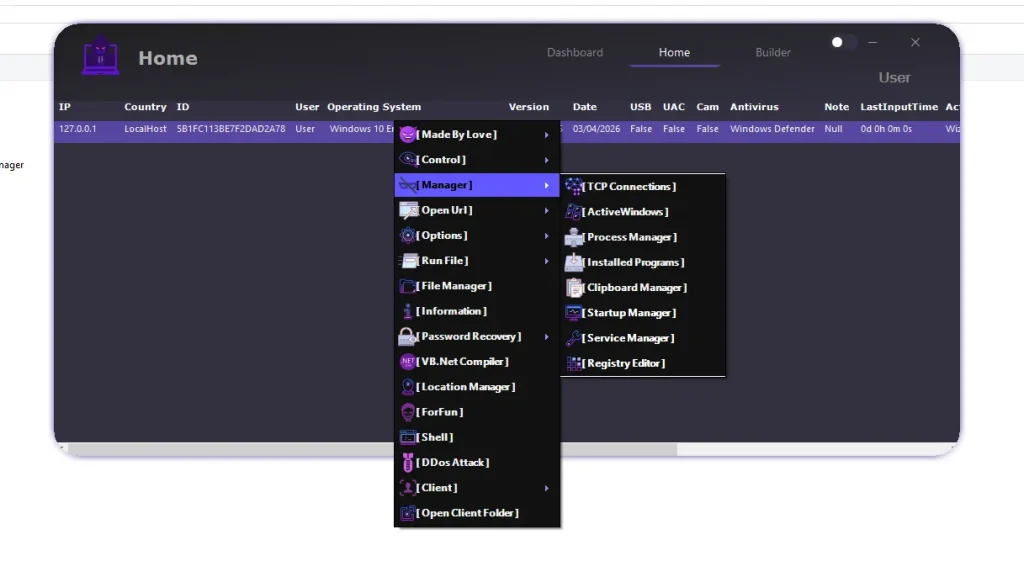Image resolution: width=1024 pixels, height=577 pixels.
Task: Expand the Client submenu arrow
Action: (x=547, y=487)
